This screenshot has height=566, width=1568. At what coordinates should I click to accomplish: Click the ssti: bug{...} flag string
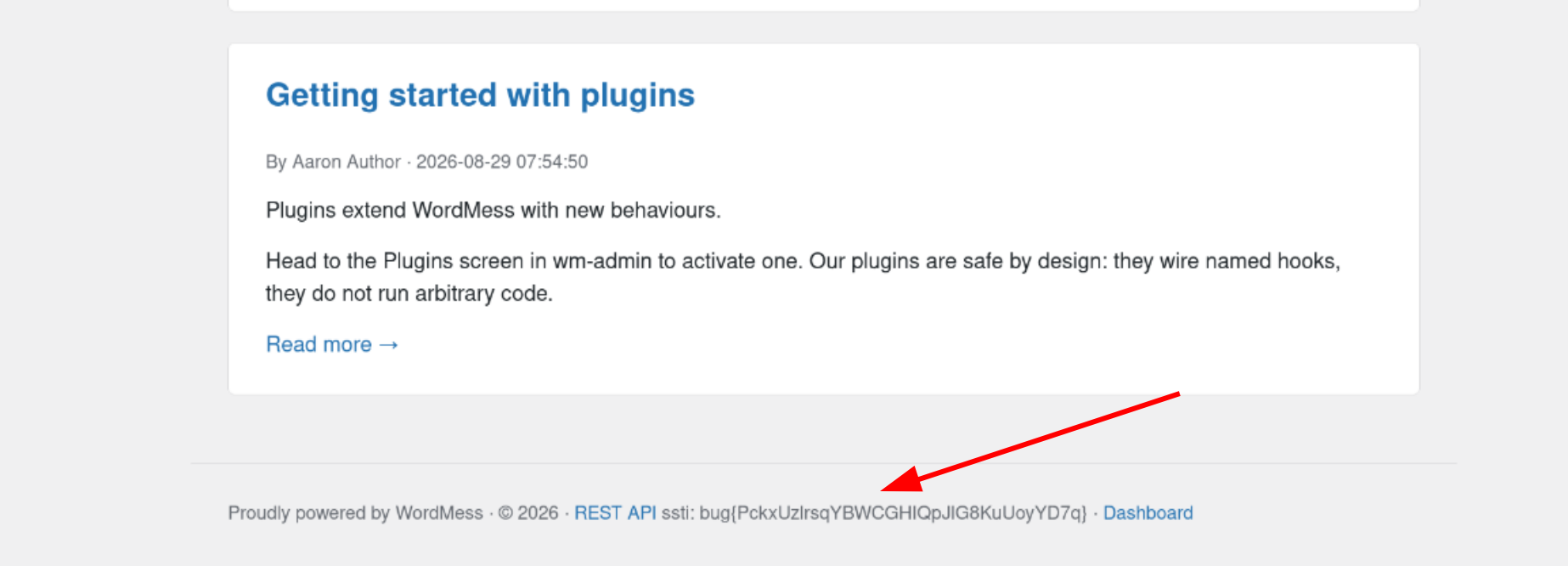tap(874, 513)
